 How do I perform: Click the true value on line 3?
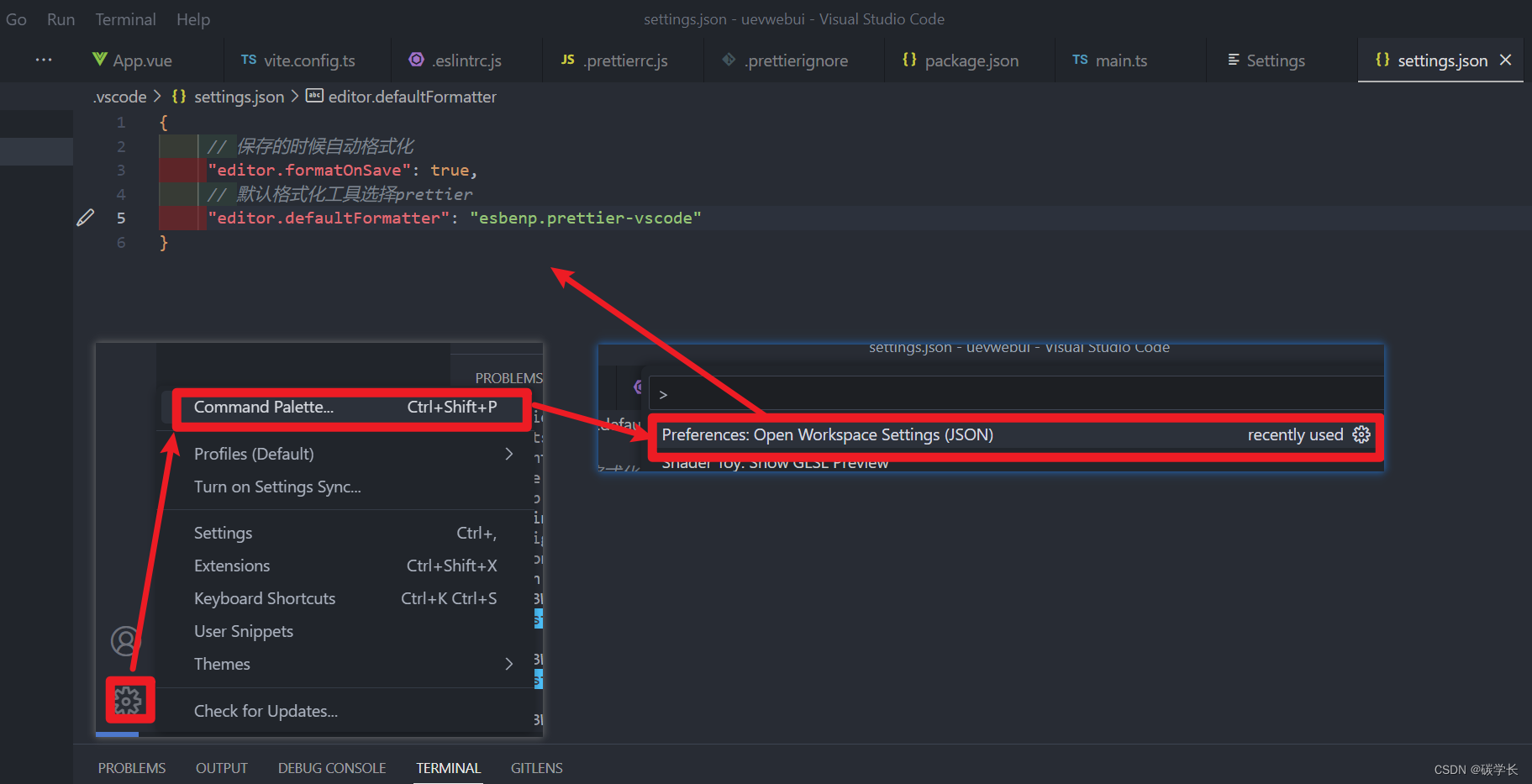tap(450, 170)
